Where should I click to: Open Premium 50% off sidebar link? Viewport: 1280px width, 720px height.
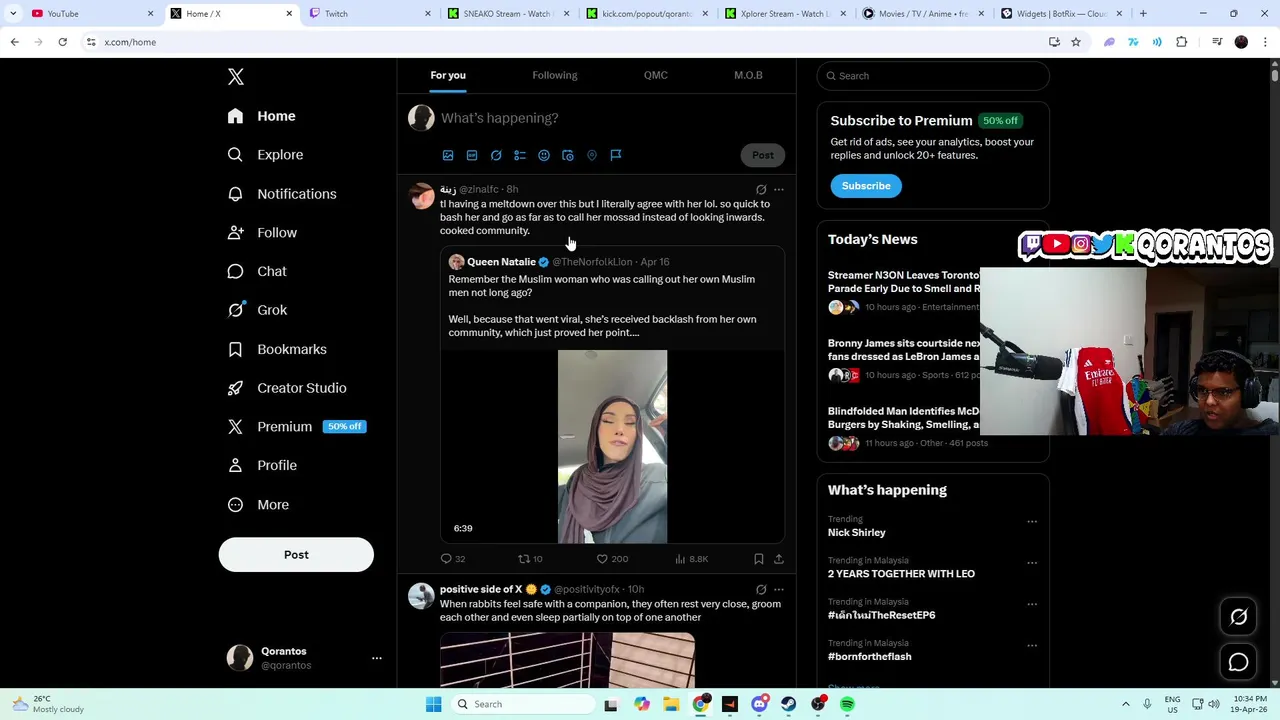pyautogui.click(x=297, y=427)
